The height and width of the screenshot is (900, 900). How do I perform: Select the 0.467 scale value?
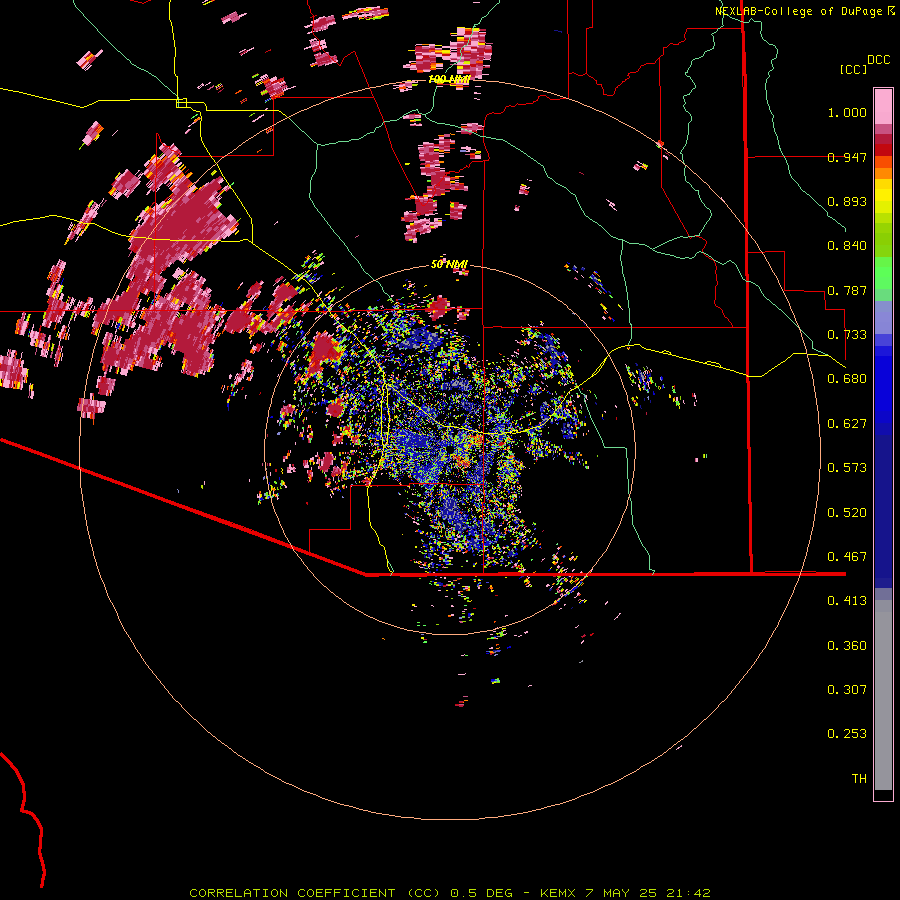(x=847, y=557)
